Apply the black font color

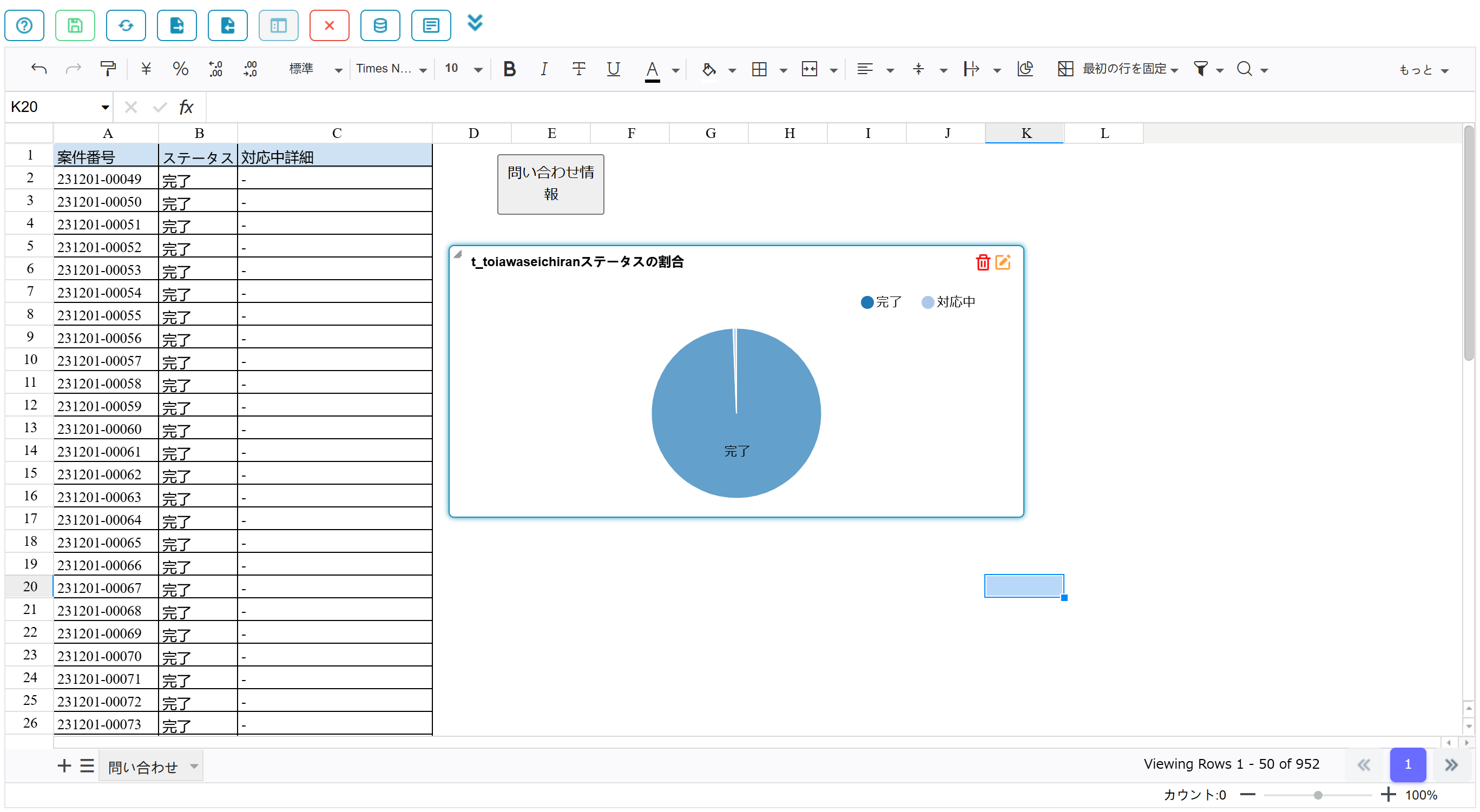click(x=652, y=70)
